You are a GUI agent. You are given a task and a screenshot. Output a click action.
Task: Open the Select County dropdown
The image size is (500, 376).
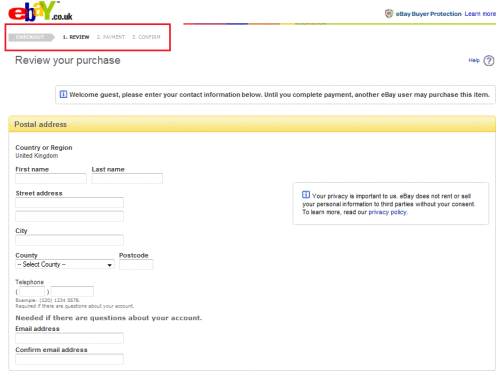(65, 264)
